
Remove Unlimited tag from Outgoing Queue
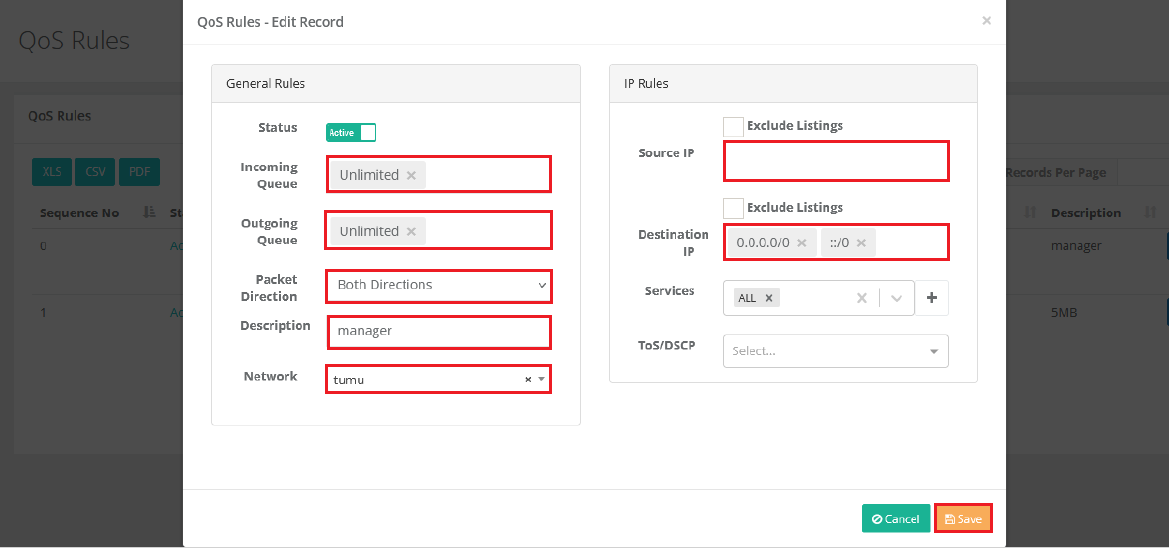(411, 231)
